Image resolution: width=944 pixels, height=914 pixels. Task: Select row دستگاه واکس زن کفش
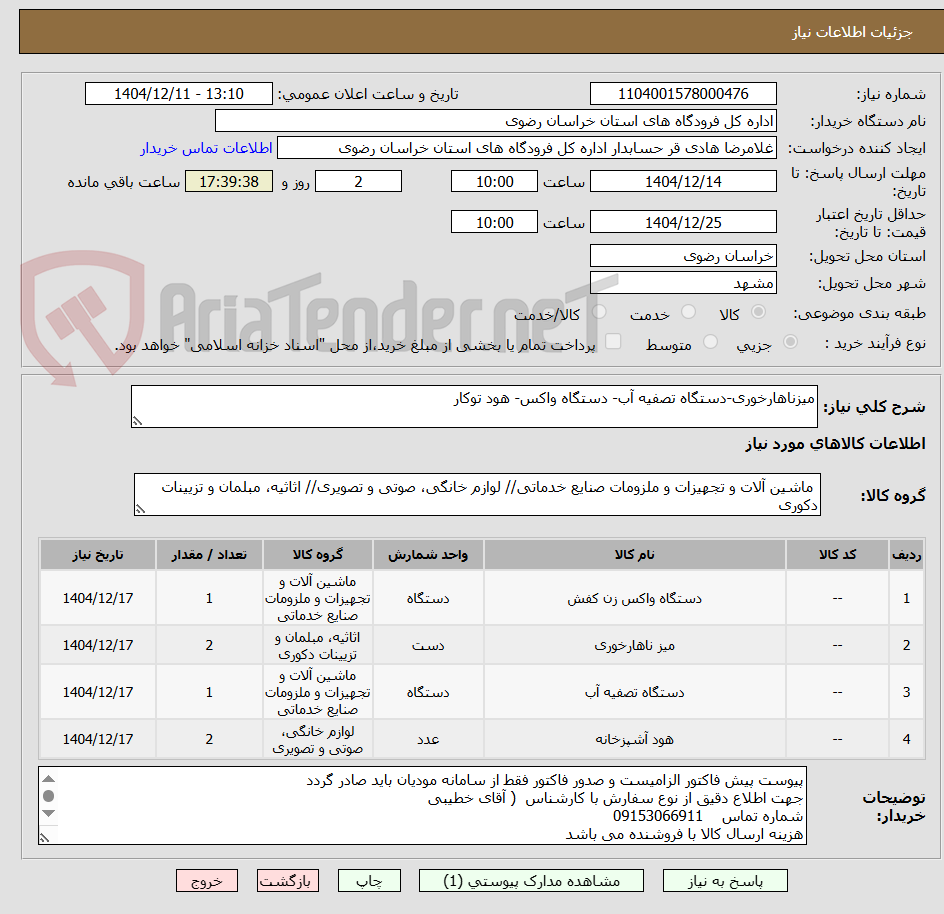[482, 598]
